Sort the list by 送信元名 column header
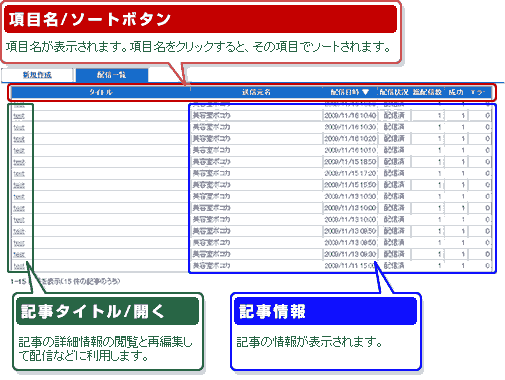 tap(256, 92)
